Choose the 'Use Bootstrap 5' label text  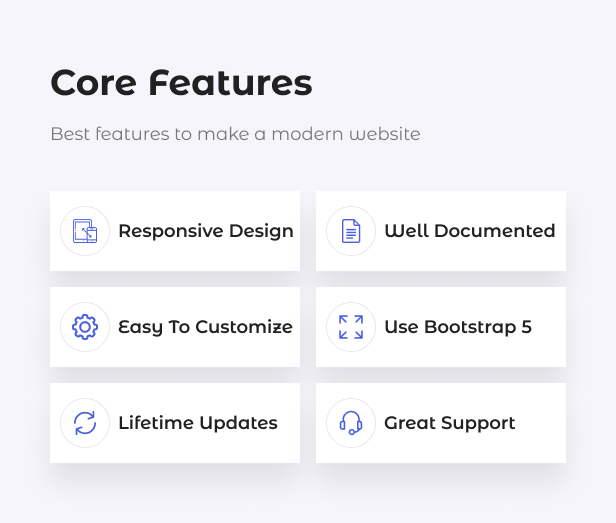pyautogui.click(x=457, y=327)
